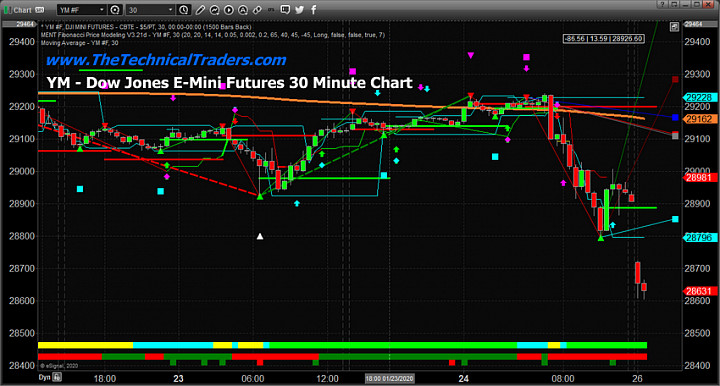Click the chain link symbol icon
This screenshot has height=386, width=720.
click(x=257, y=10)
